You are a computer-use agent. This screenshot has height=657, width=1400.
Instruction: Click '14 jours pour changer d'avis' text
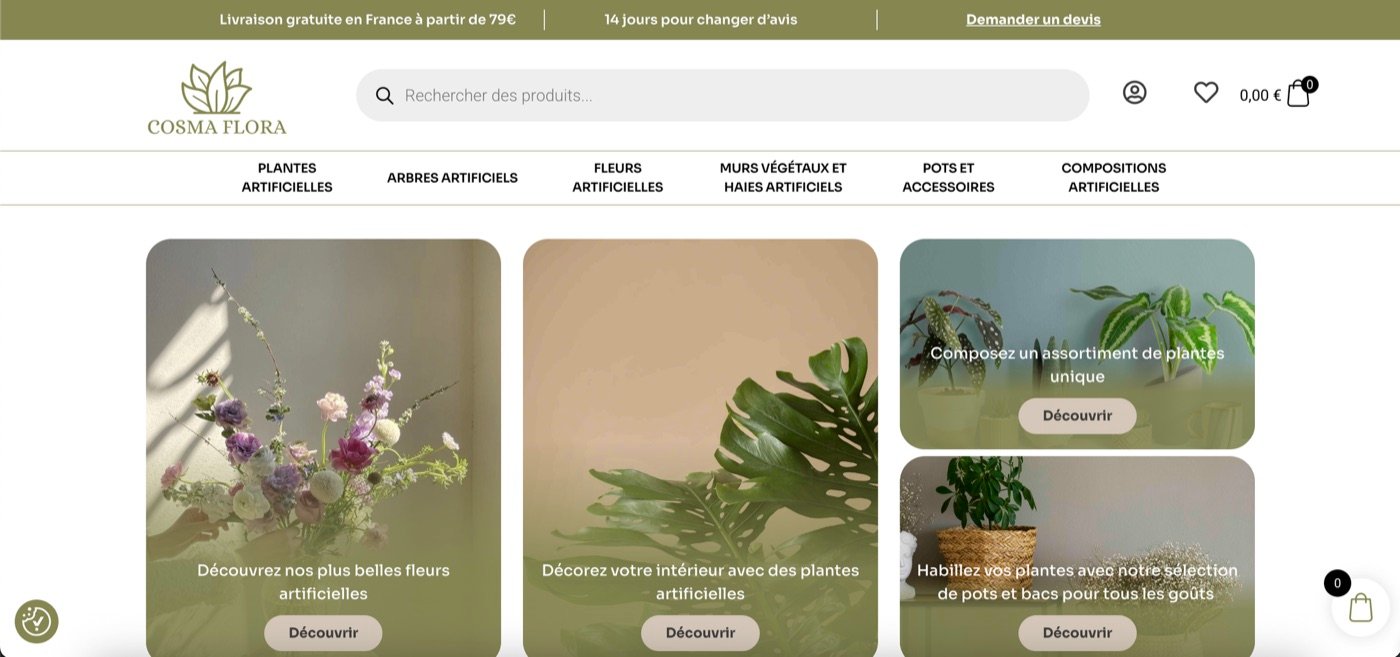(x=701, y=19)
